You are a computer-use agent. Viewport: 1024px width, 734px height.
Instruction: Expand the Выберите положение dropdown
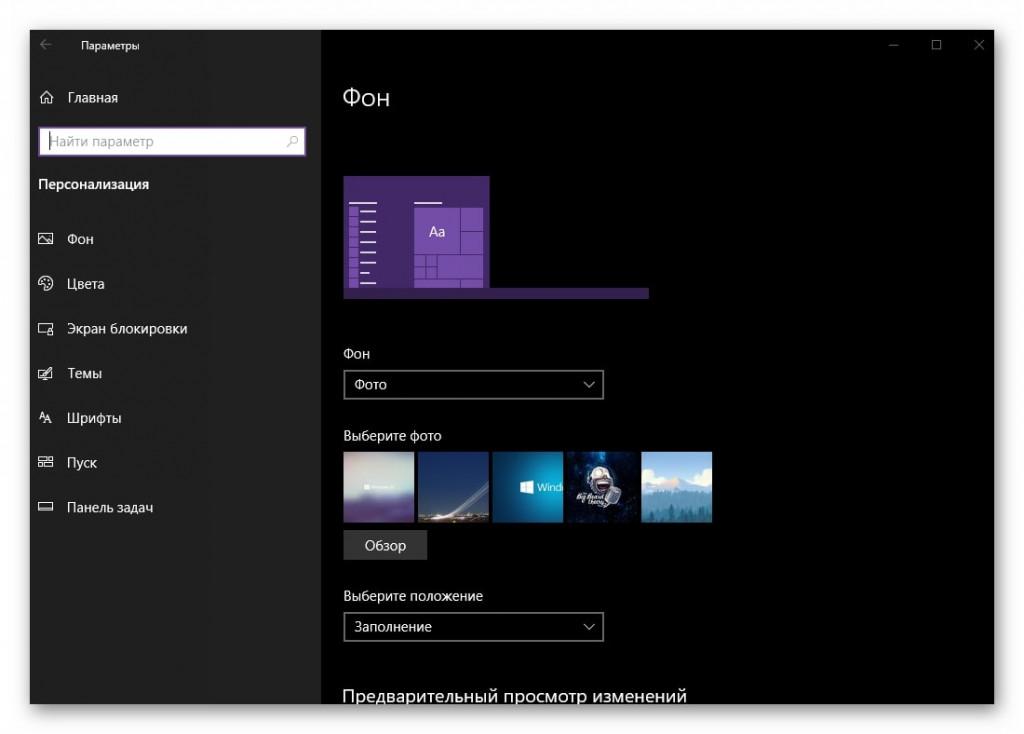tap(473, 627)
